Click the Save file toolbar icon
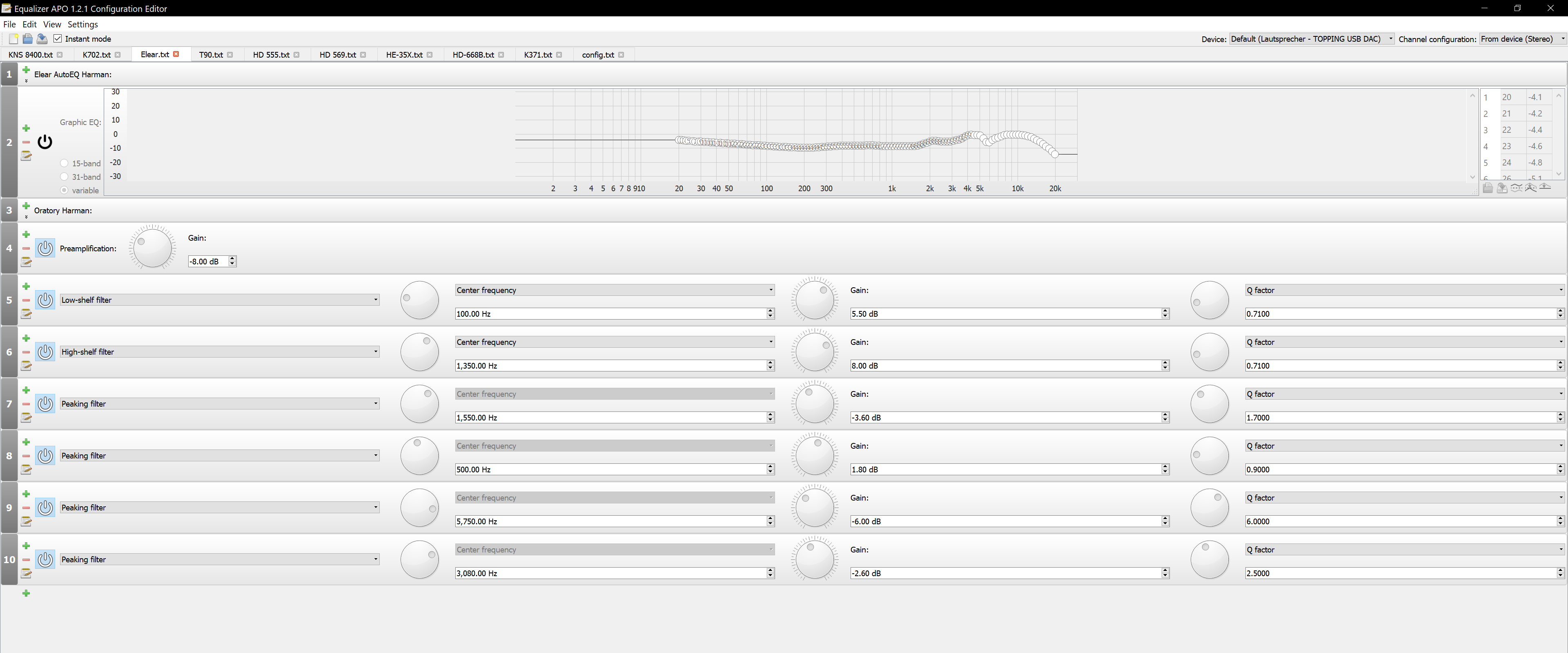Viewport: 1568px width, 653px height. coord(42,39)
